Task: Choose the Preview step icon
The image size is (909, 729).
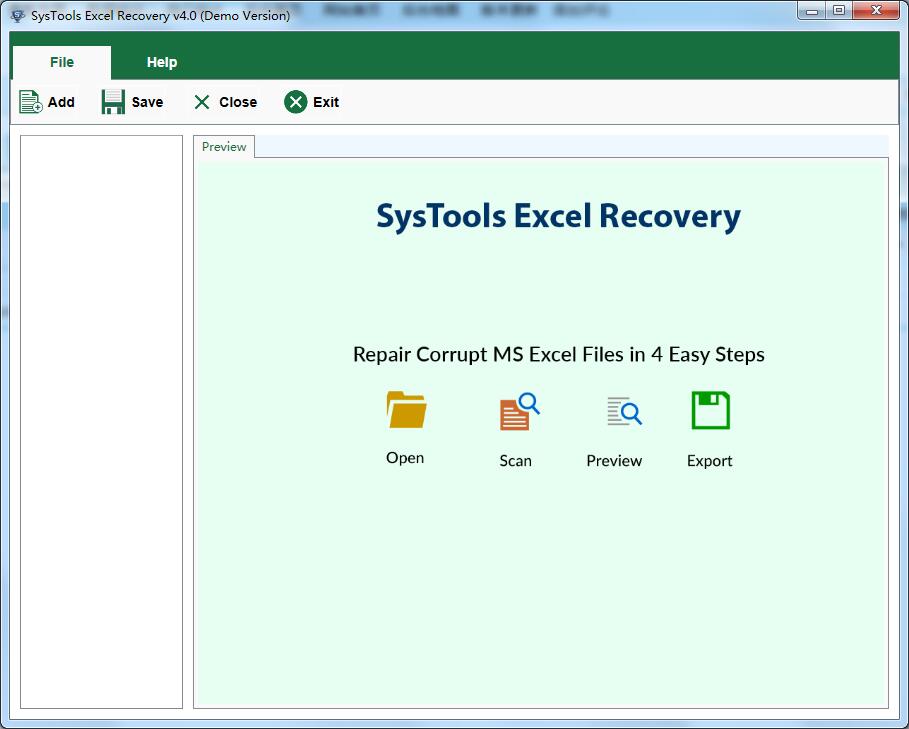Action: (x=623, y=411)
